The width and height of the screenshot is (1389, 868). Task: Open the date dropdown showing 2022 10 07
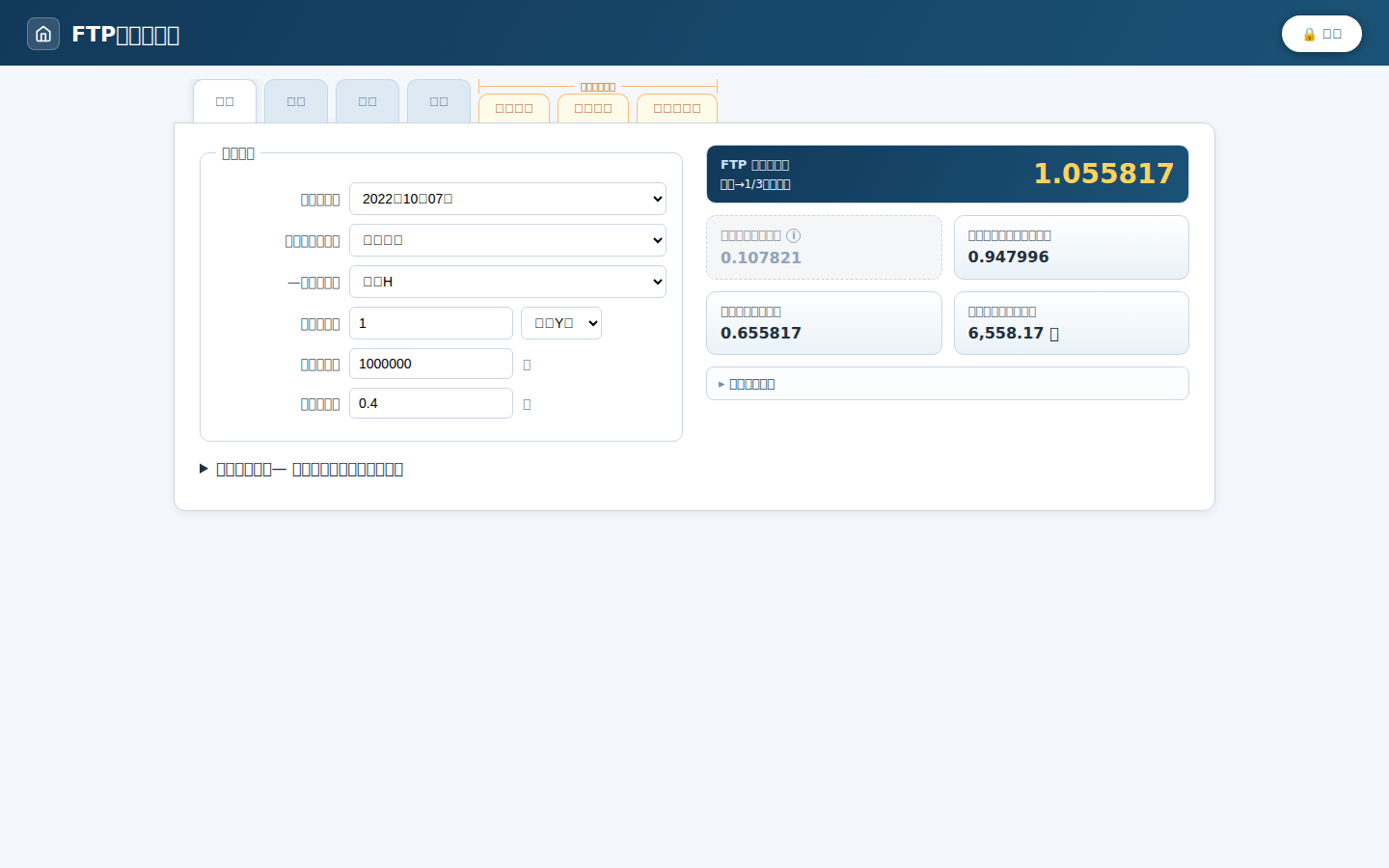click(x=507, y=199)
